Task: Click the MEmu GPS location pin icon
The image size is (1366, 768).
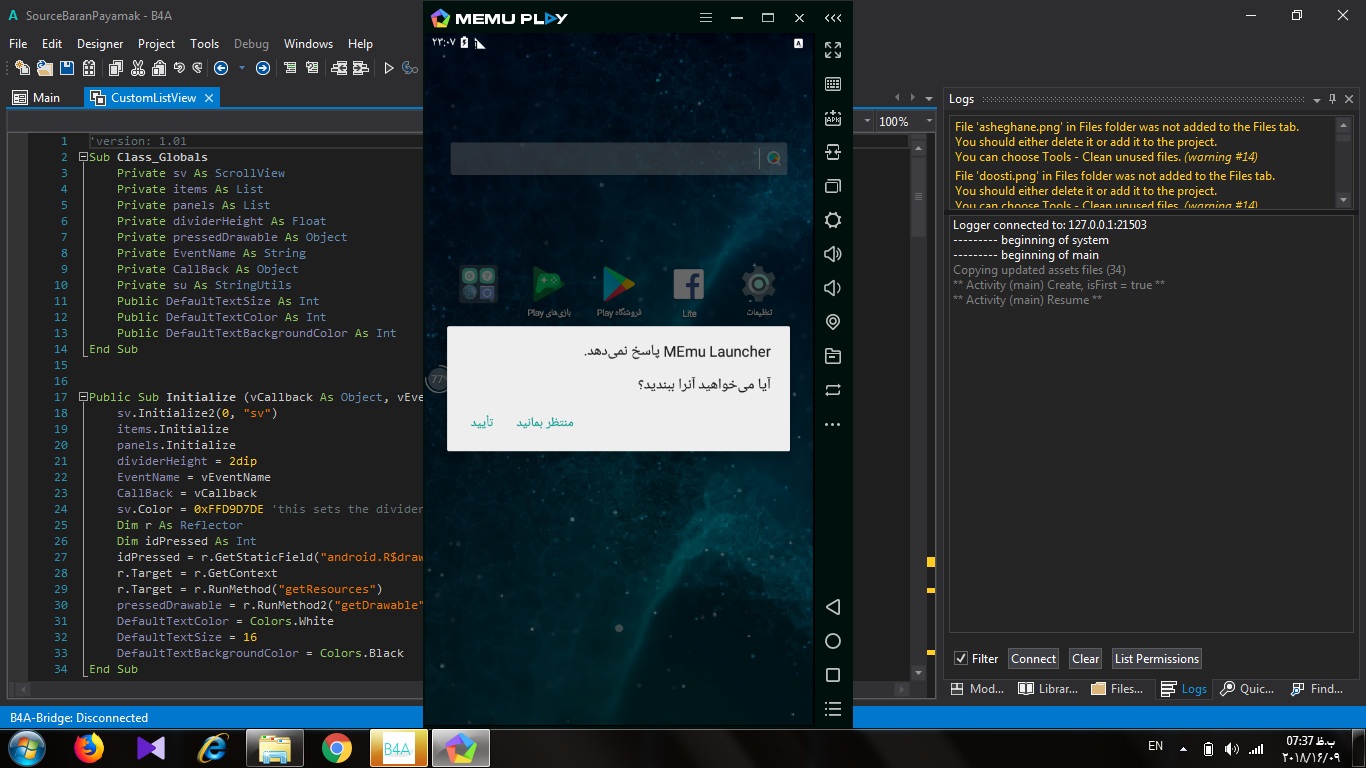Action: 832,322
